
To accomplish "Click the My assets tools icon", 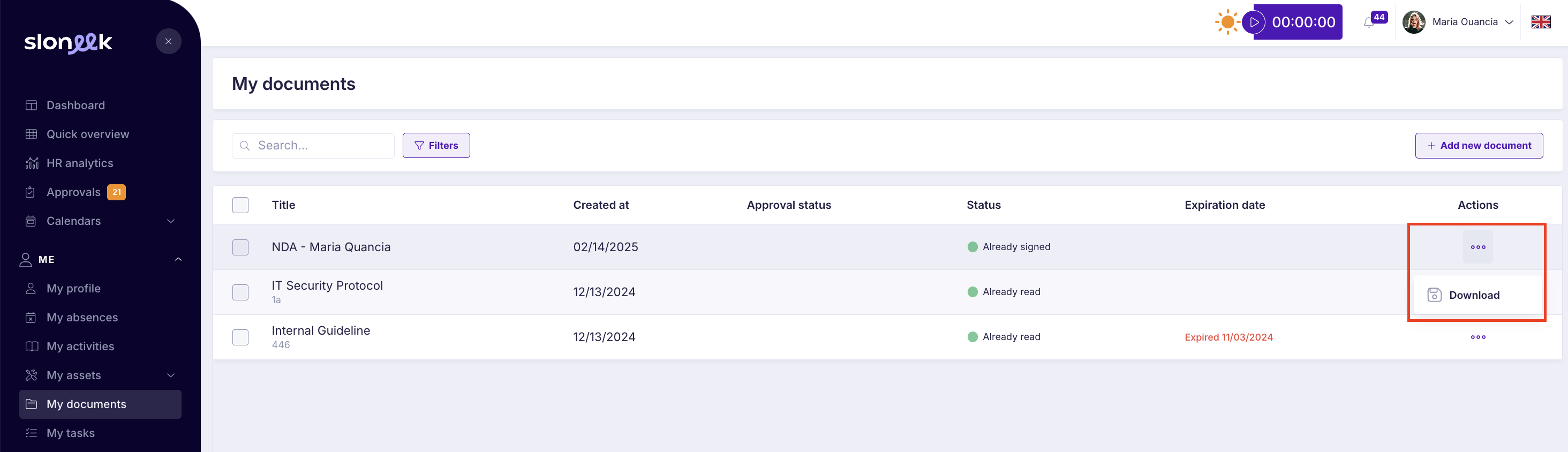I will pos(31,375).
